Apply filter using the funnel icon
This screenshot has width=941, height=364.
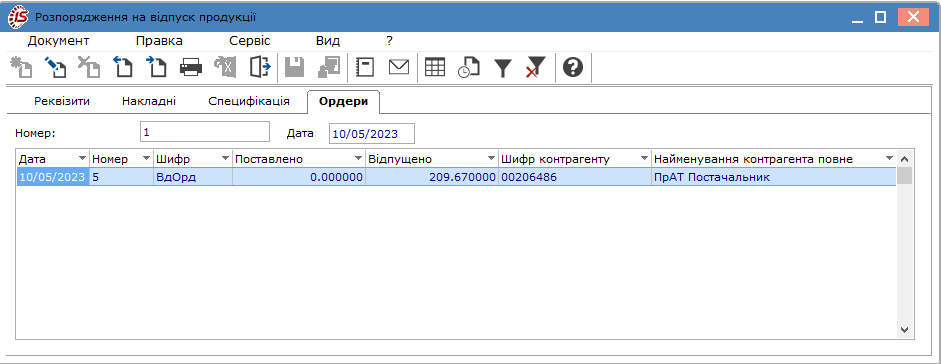503,68
